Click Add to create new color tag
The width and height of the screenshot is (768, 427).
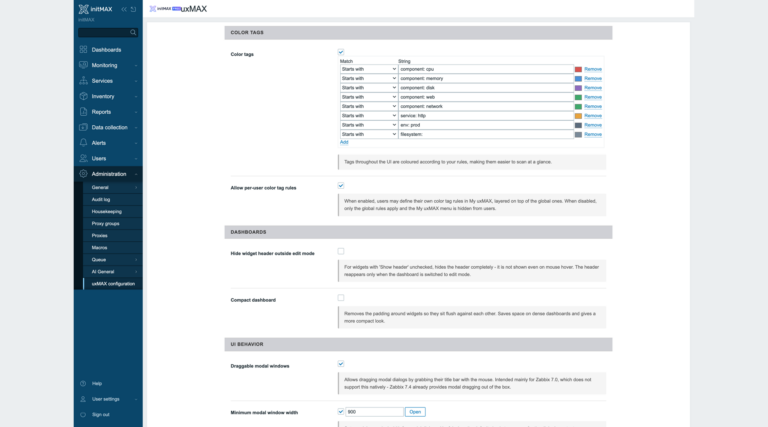pyautogui.click(x=344, y=142)
